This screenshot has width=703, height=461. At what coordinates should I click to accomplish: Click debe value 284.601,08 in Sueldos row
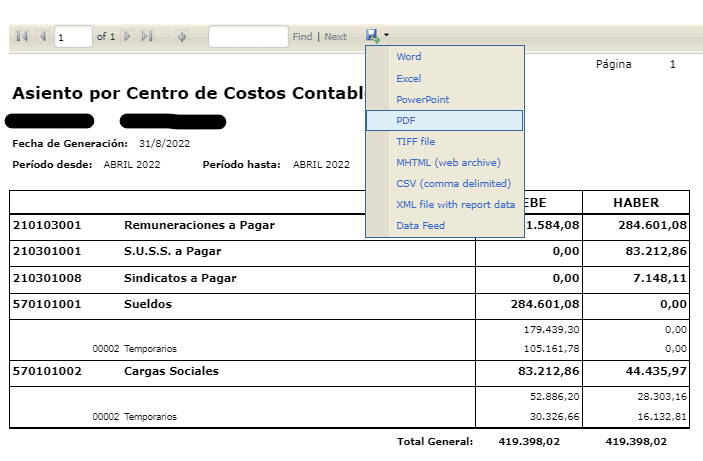pyautogui.click(x=545, y=304)
